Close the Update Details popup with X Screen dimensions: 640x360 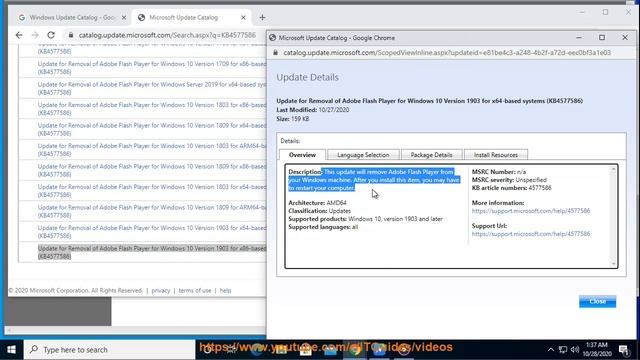(625, 38)
